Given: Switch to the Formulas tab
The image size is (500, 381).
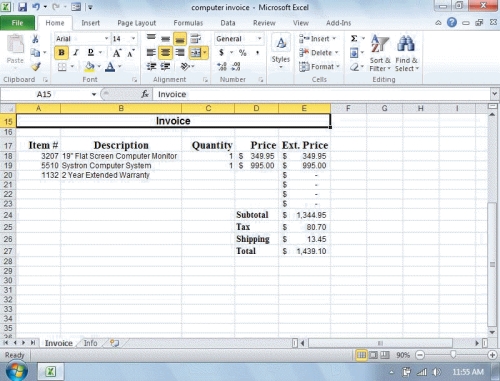Looking at the screenshot, I should (188, 23).
